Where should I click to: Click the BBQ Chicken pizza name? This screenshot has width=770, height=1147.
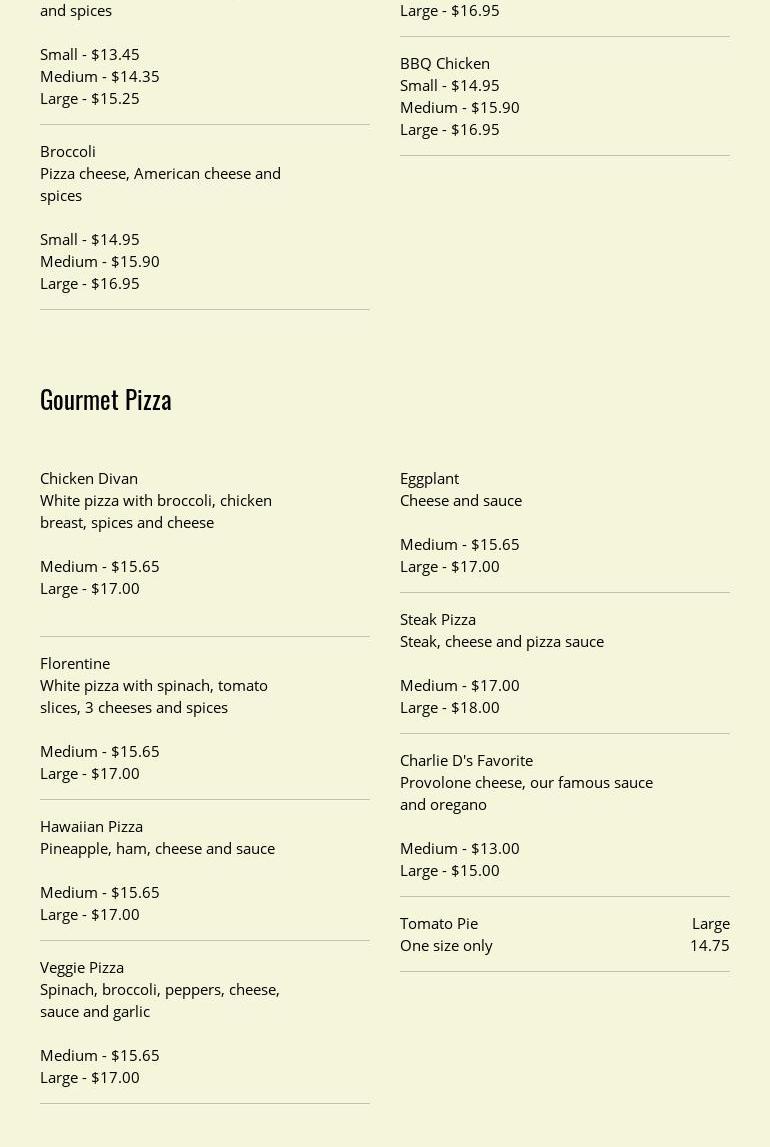[x=445, y=63]
